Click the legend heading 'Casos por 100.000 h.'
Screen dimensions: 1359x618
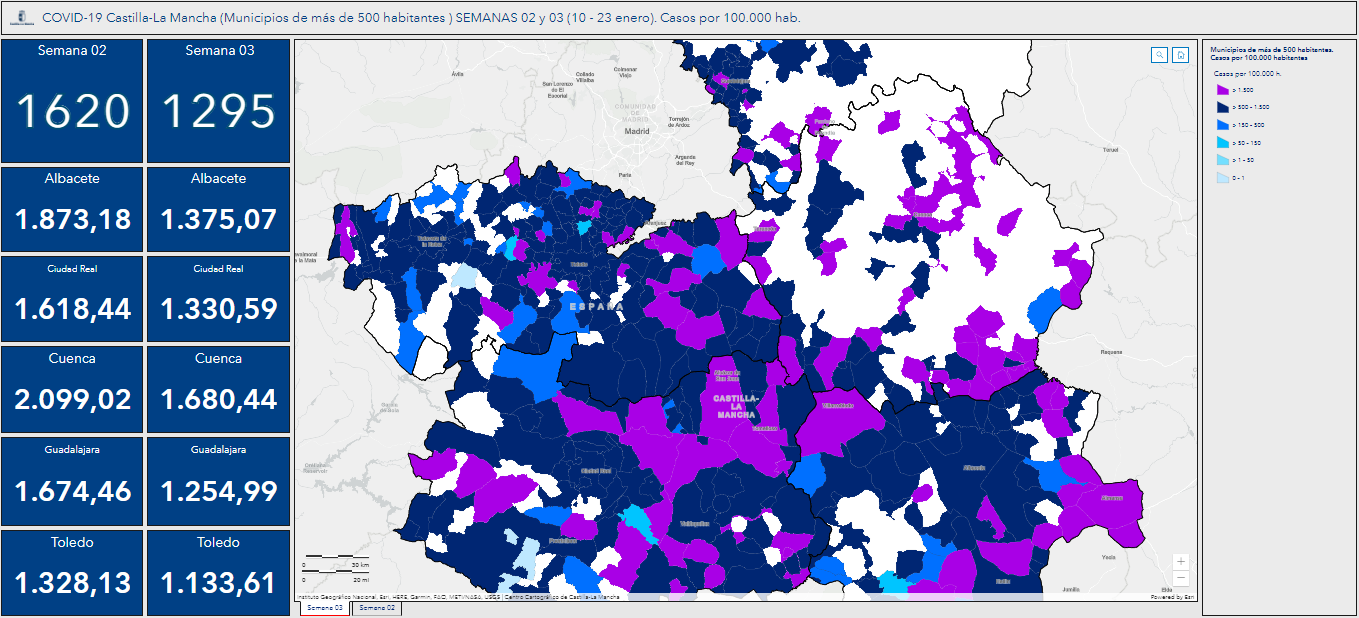pyautogui.click(x=1247, y=74)
